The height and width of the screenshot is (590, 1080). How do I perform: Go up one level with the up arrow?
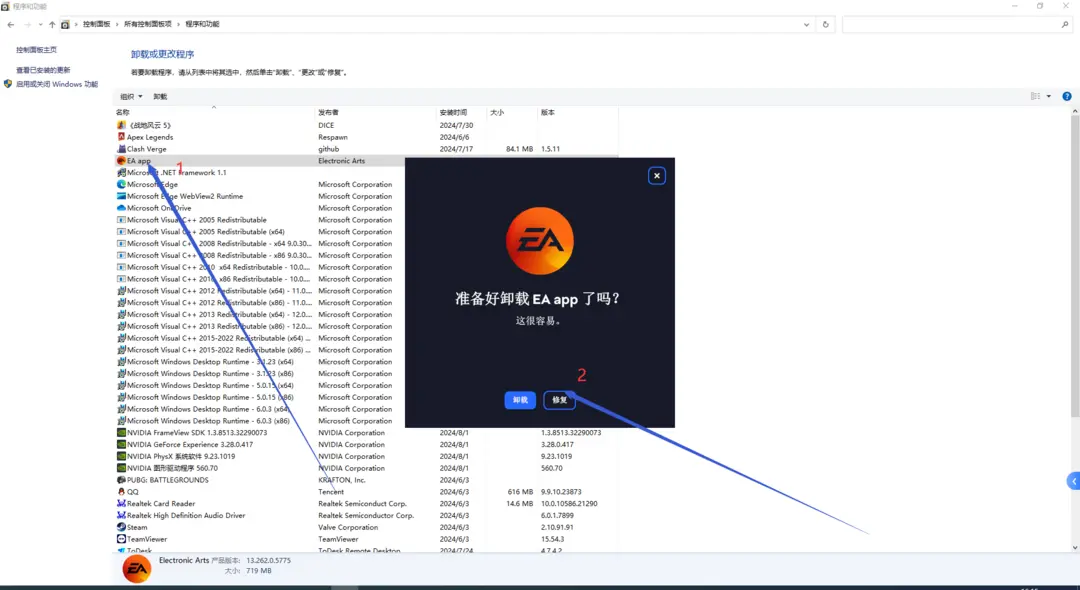coord(52,25)
